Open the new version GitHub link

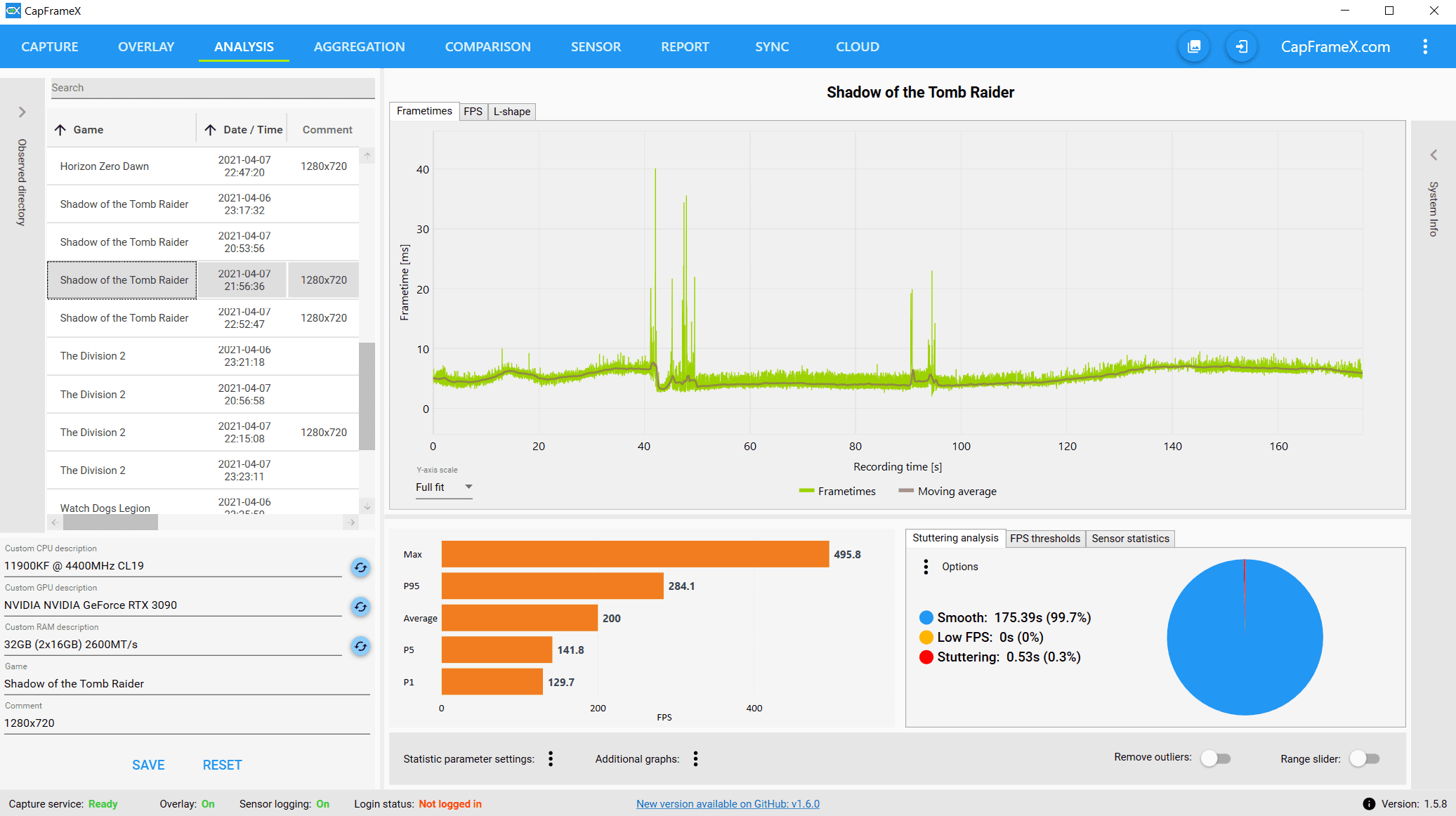728,804
